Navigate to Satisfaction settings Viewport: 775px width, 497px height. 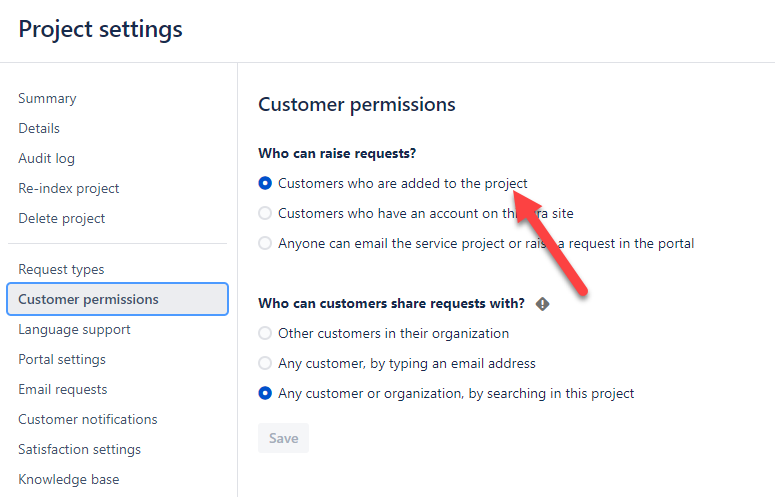tap(80, 450)
